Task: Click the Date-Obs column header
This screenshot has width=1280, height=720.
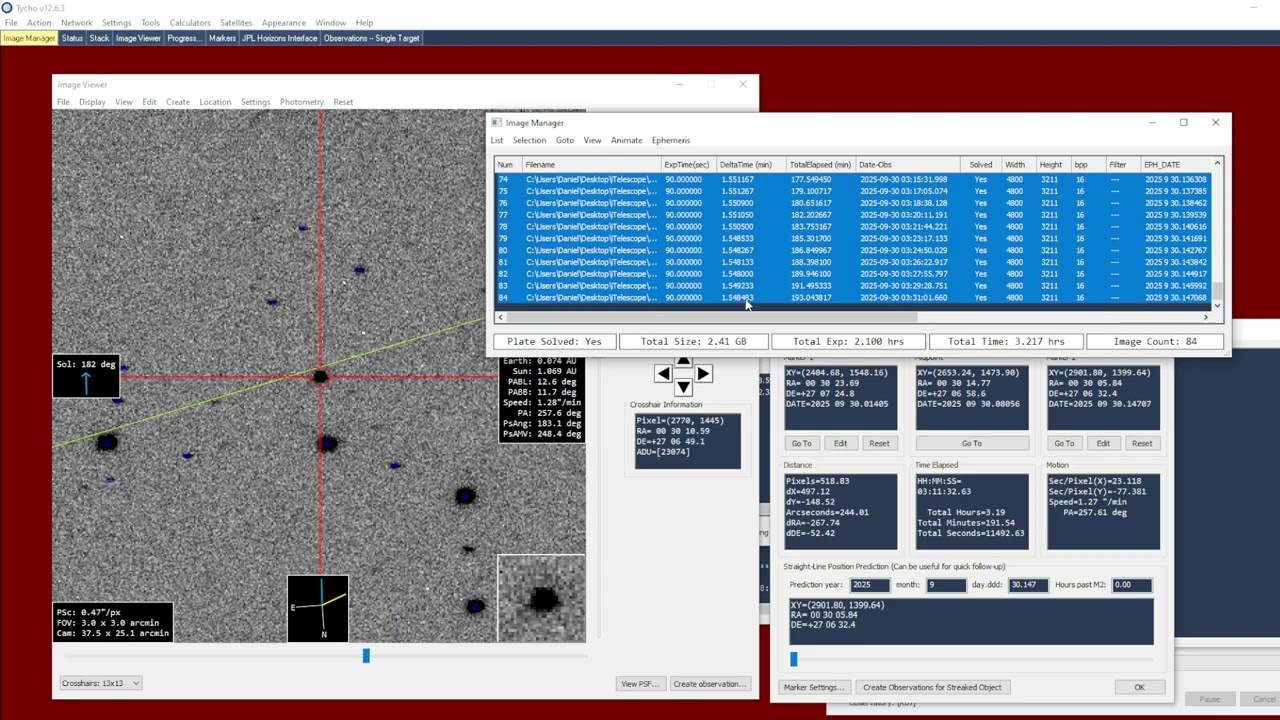Action: click(908, 165)
